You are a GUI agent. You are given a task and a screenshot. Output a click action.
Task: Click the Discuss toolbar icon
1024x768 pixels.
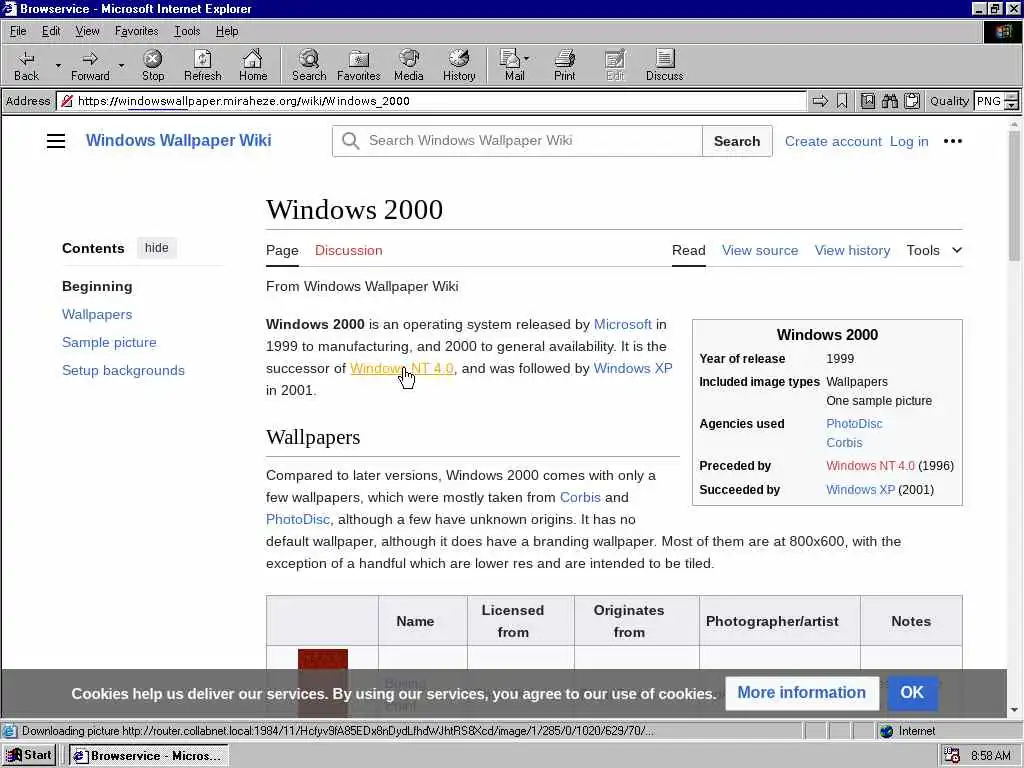point(664,65)
